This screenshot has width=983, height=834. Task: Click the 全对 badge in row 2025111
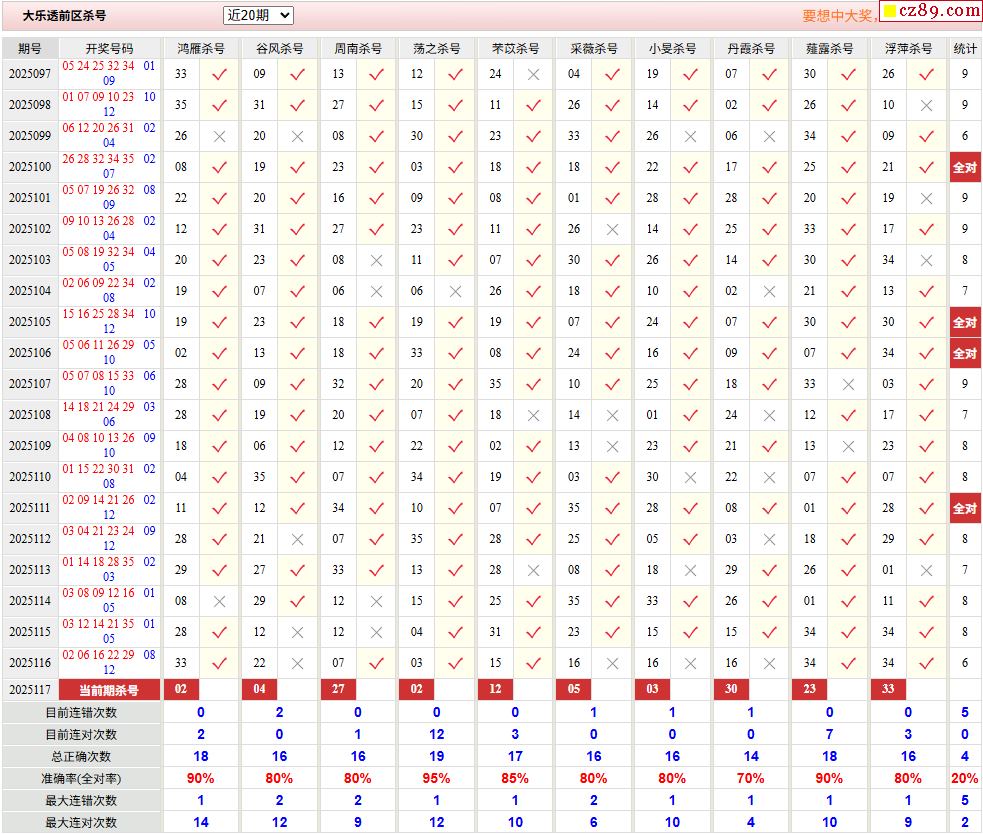tap(964, 509)
